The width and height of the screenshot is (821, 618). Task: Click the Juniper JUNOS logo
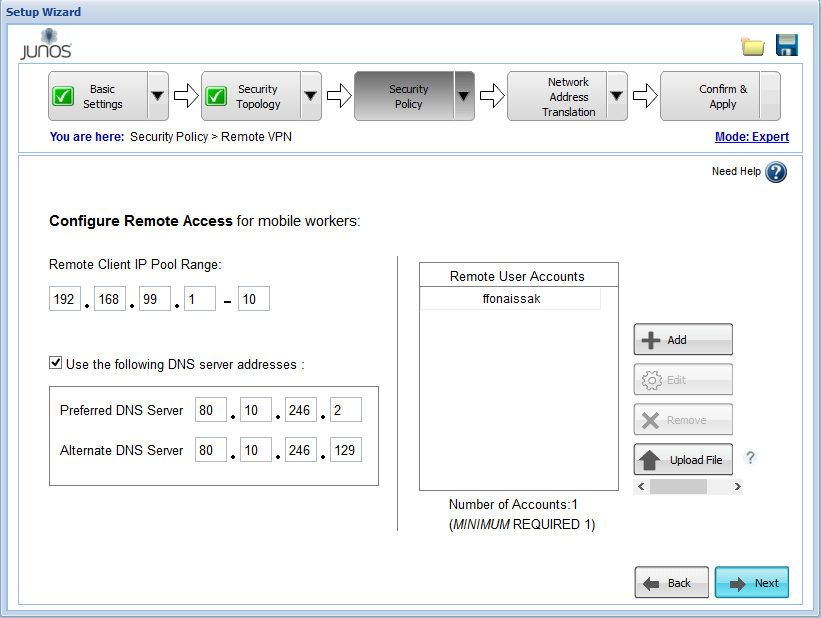(x=46, y=44)
